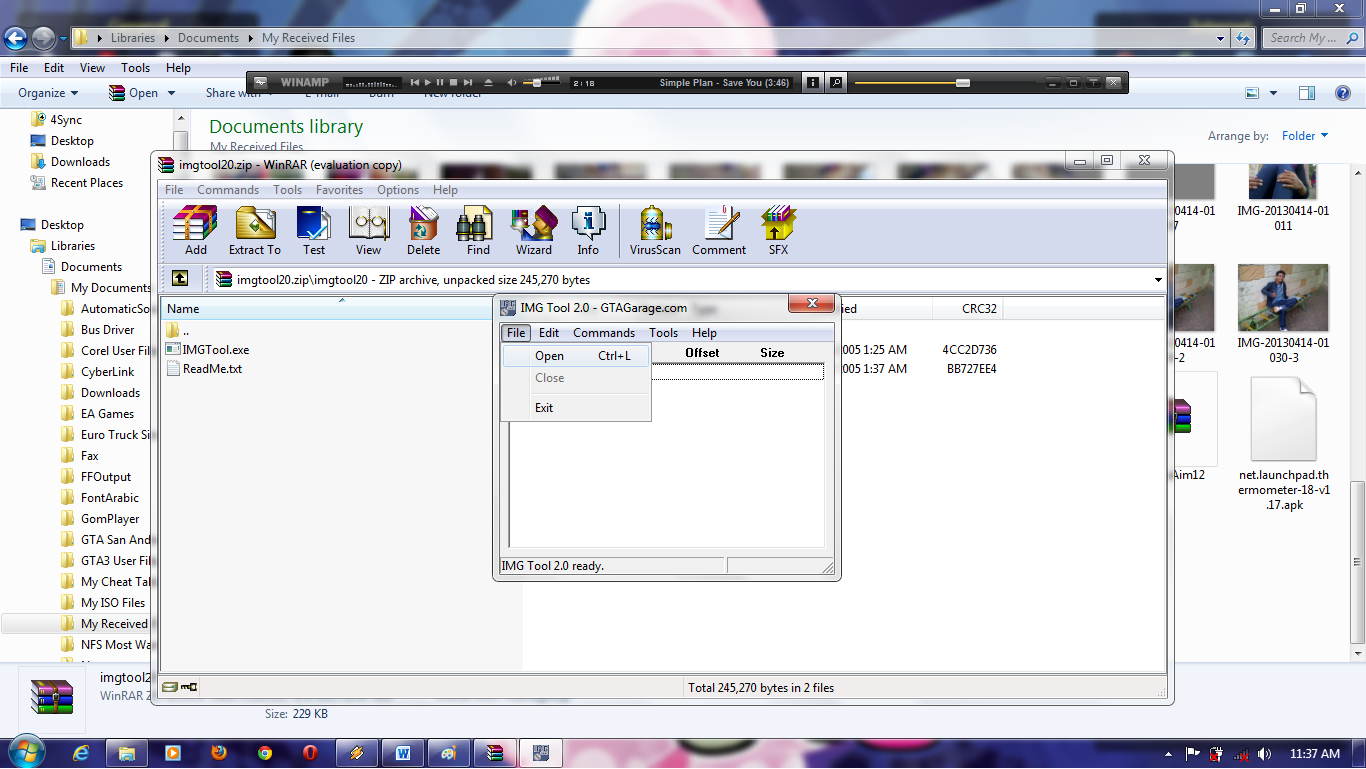Open the Help menu in IMG Tool

[x=704, y=333]
